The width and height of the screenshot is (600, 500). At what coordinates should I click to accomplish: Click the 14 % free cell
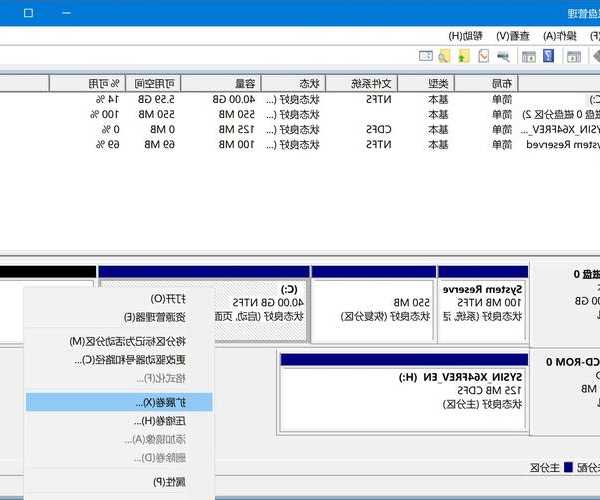coord(108,99)
